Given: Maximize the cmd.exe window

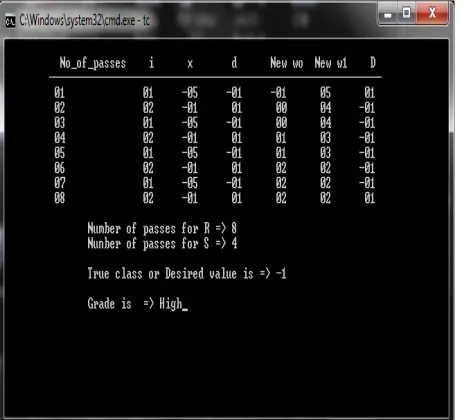Looking at the screenshot, I should (406, 14).
